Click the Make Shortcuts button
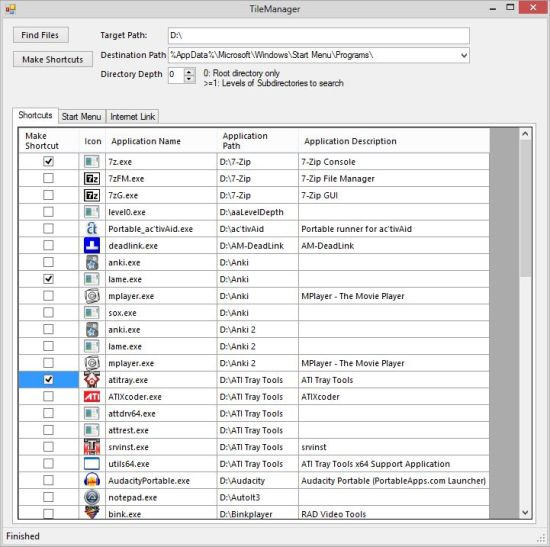This screenshot has height=547, width=550. pos(53,59)
